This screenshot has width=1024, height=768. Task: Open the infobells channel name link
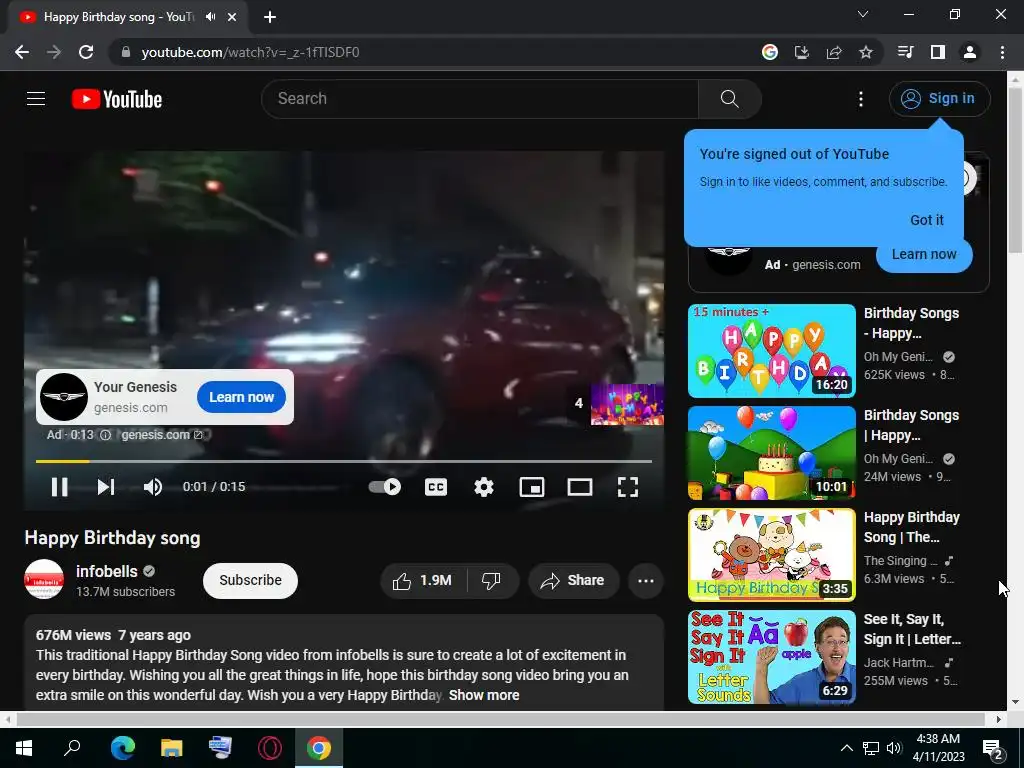click(x=106, y=571)
